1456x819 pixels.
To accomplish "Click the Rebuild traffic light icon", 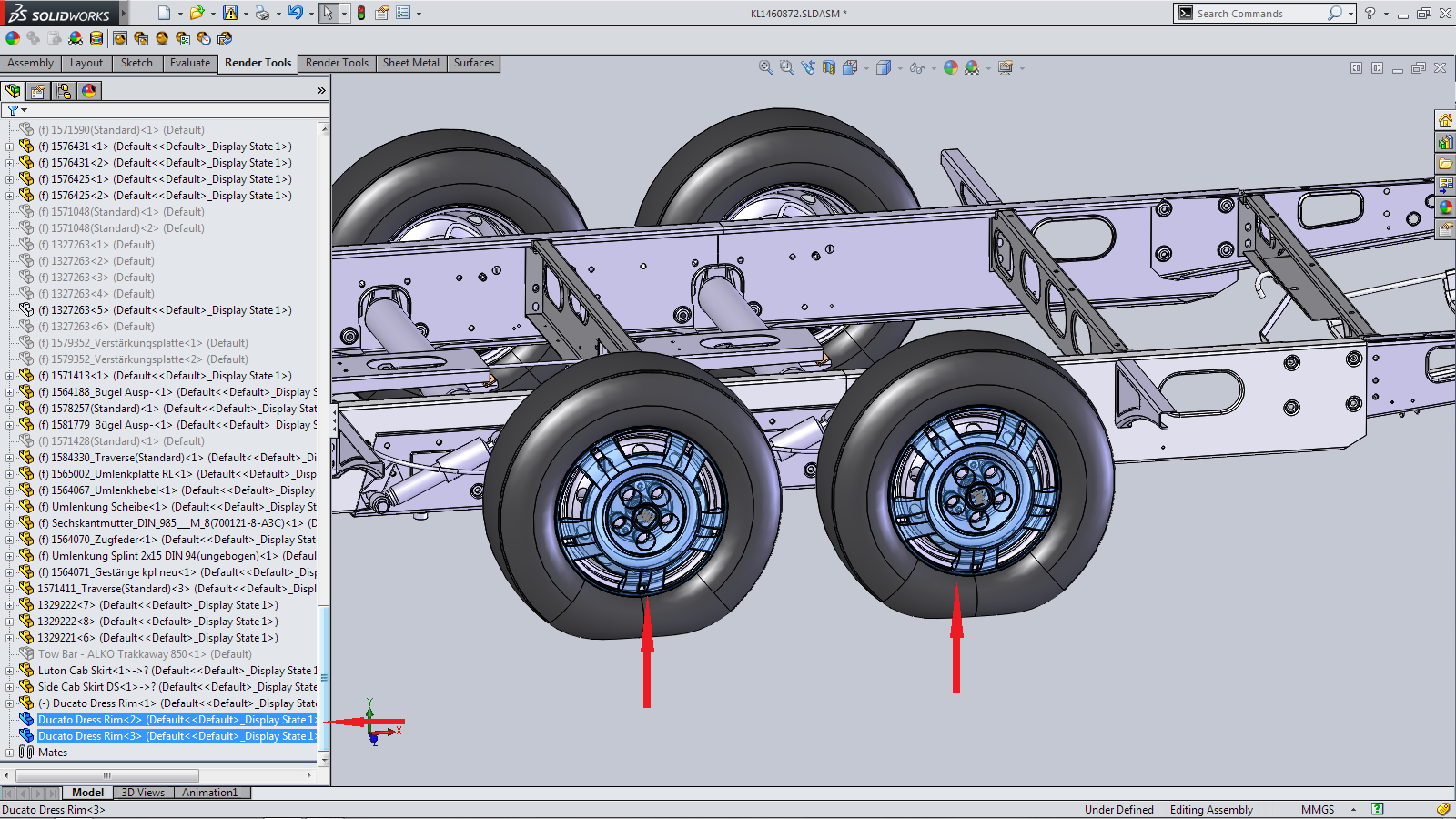I will point(361,13).
